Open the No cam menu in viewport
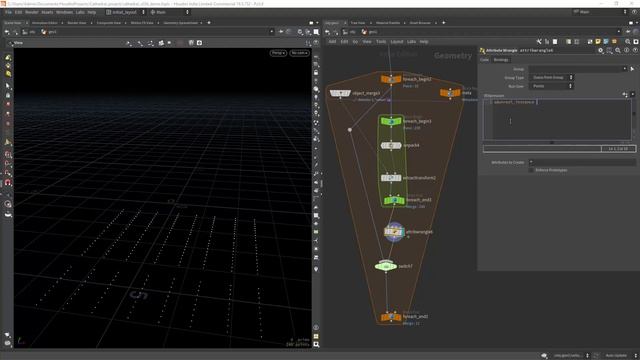Screen dimensions: 640x360 tap(299, 53)
